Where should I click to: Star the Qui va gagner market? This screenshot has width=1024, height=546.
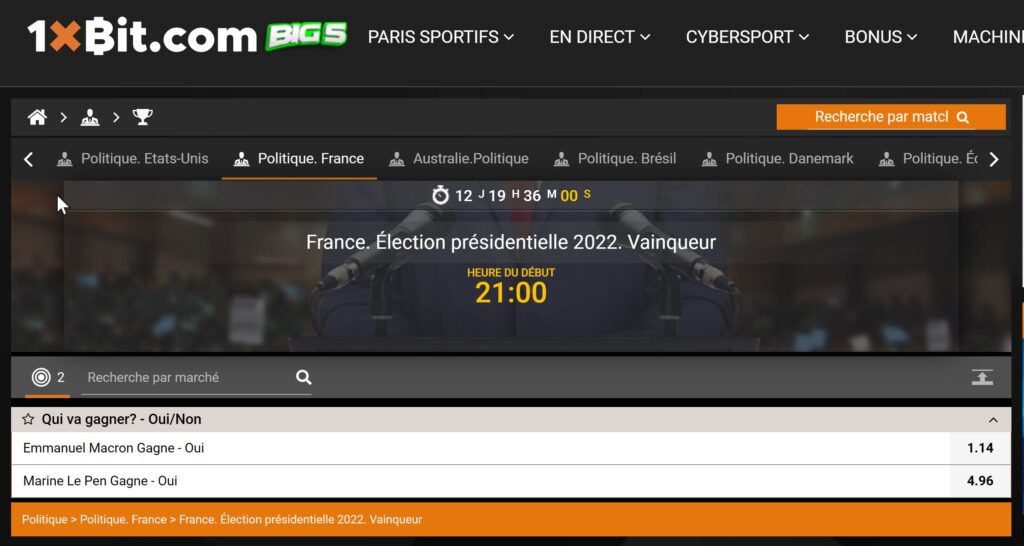[28, 419]
